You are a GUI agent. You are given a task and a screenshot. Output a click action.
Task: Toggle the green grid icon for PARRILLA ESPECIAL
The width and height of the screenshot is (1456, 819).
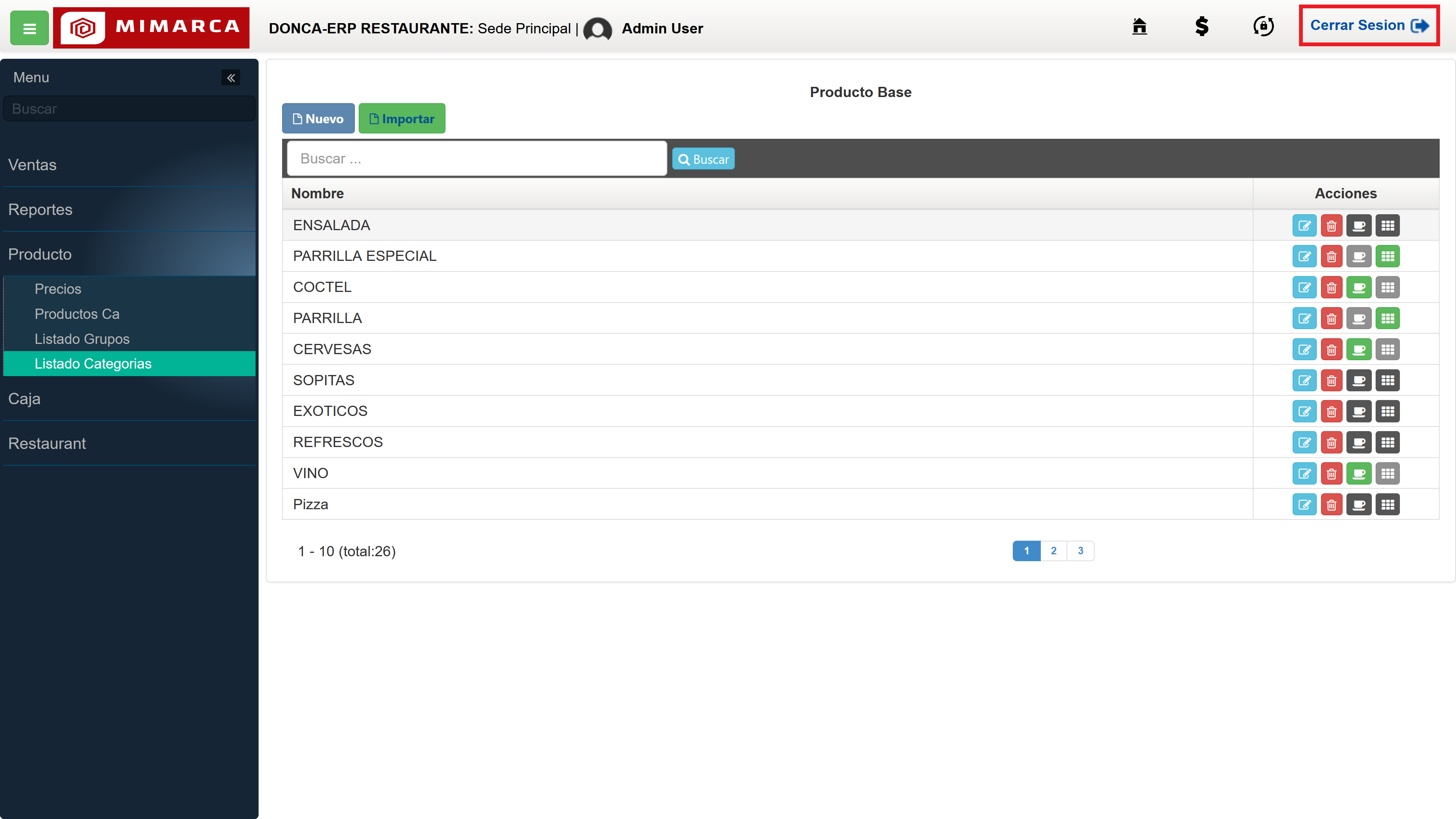point(1388,257)
